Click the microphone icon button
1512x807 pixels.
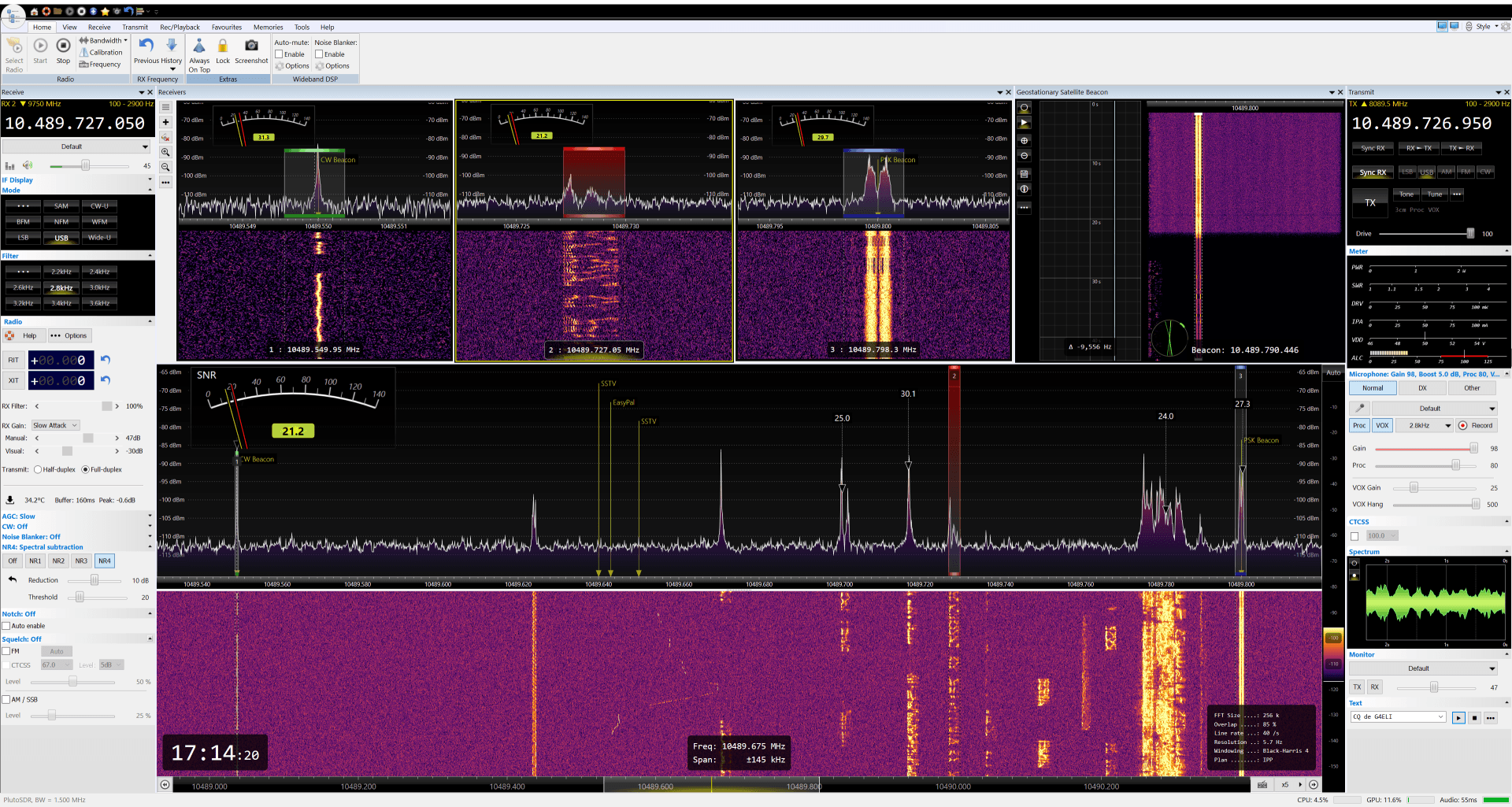[1359, 409]
